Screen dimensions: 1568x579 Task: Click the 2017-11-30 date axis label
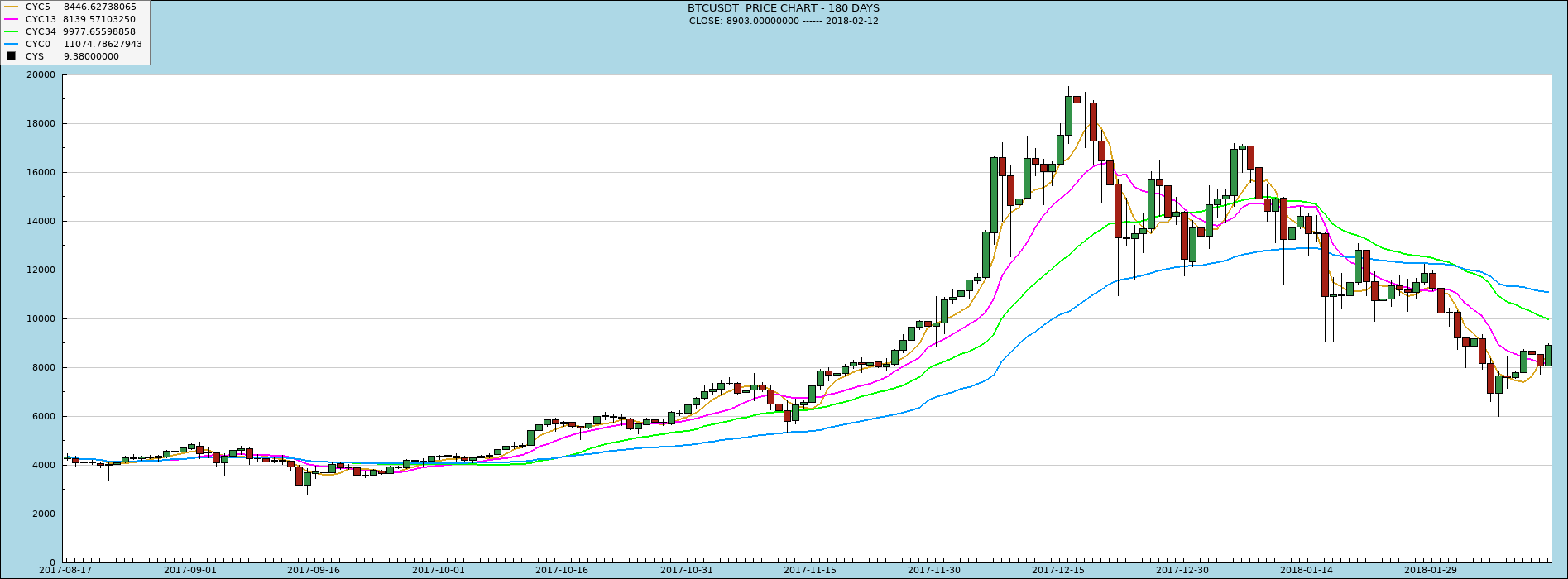tap(934, 570)
